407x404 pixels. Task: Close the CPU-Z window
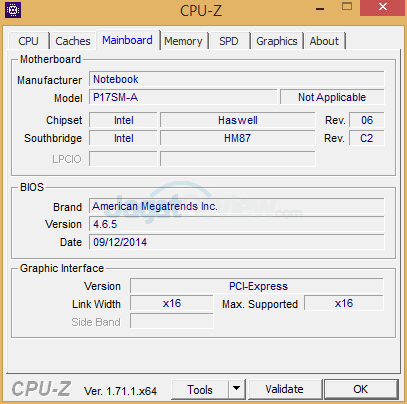click(x=383, y=7)
